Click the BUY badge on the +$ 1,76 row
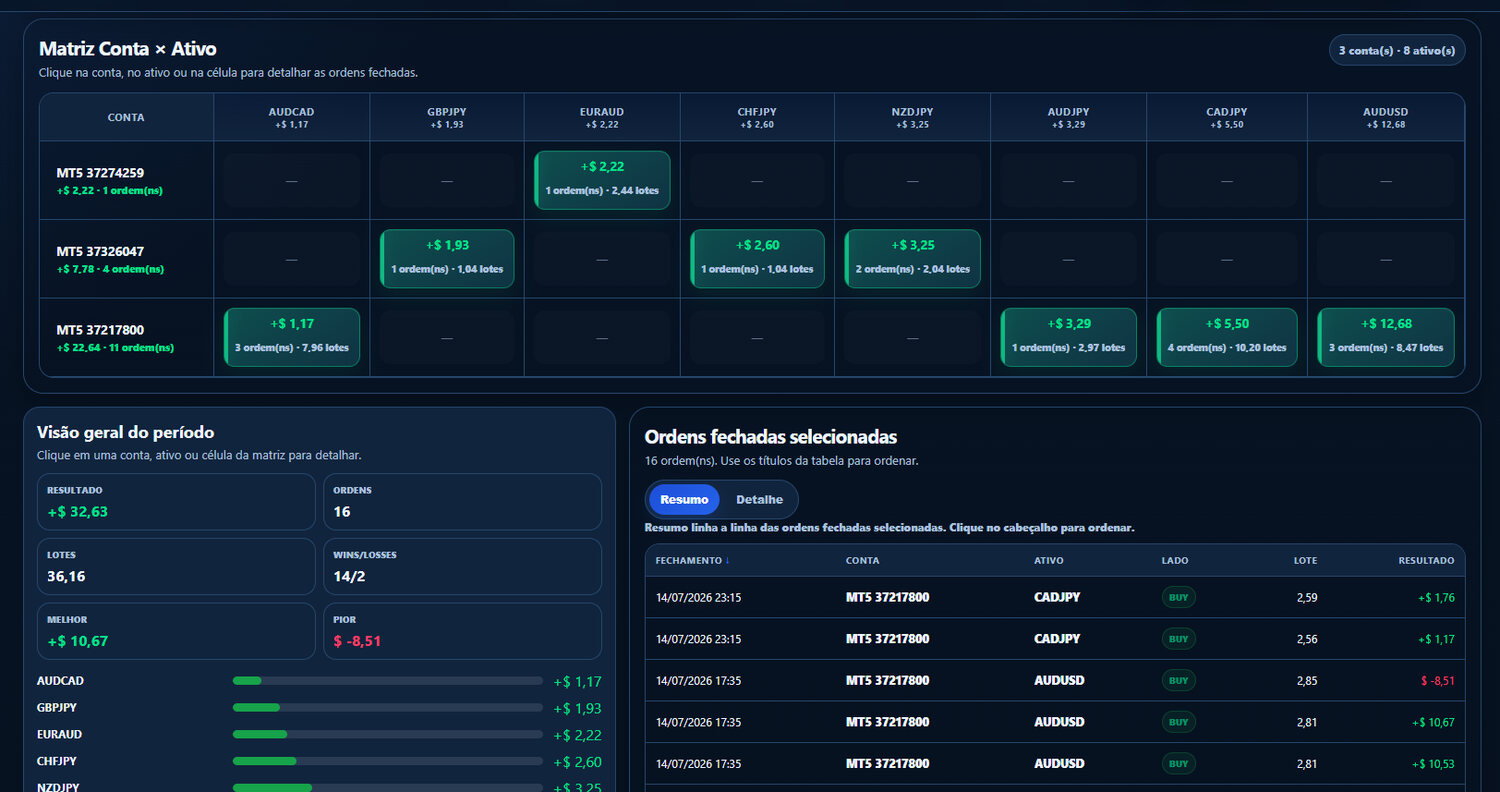The image size is (1500, 792). (1178, 597)
